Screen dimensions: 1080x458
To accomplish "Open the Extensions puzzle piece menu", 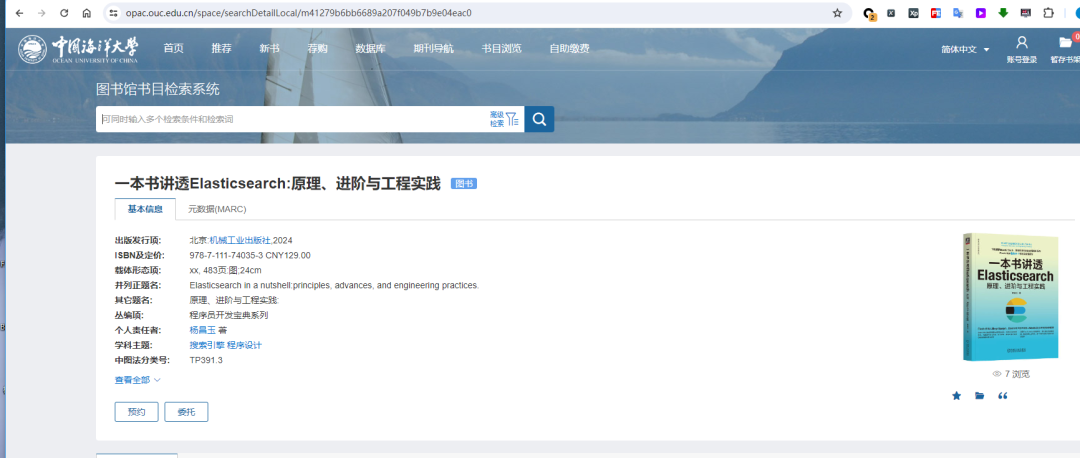I will point(1048,13).
